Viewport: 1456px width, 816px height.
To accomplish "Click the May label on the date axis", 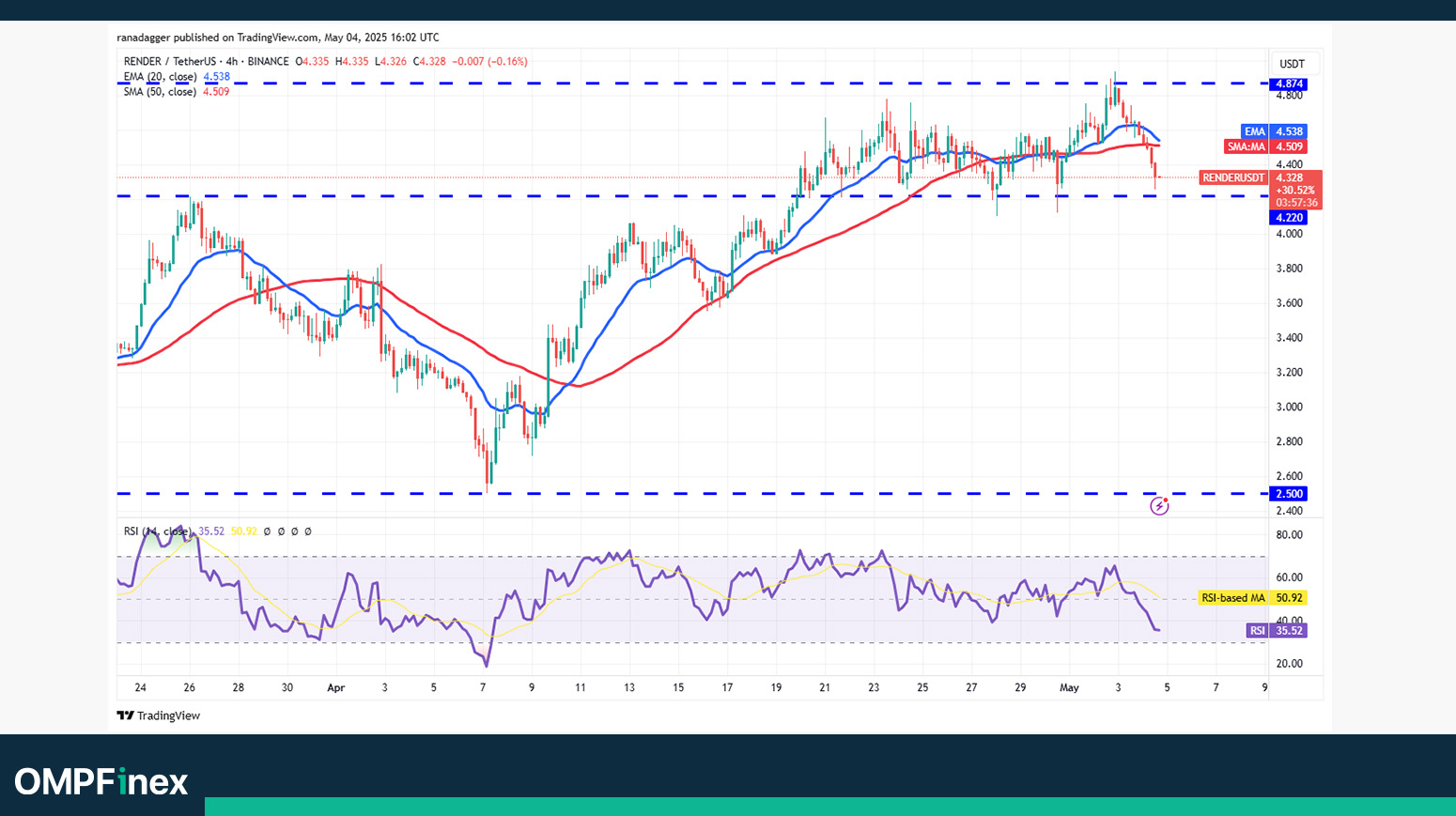I will 1069,687.
